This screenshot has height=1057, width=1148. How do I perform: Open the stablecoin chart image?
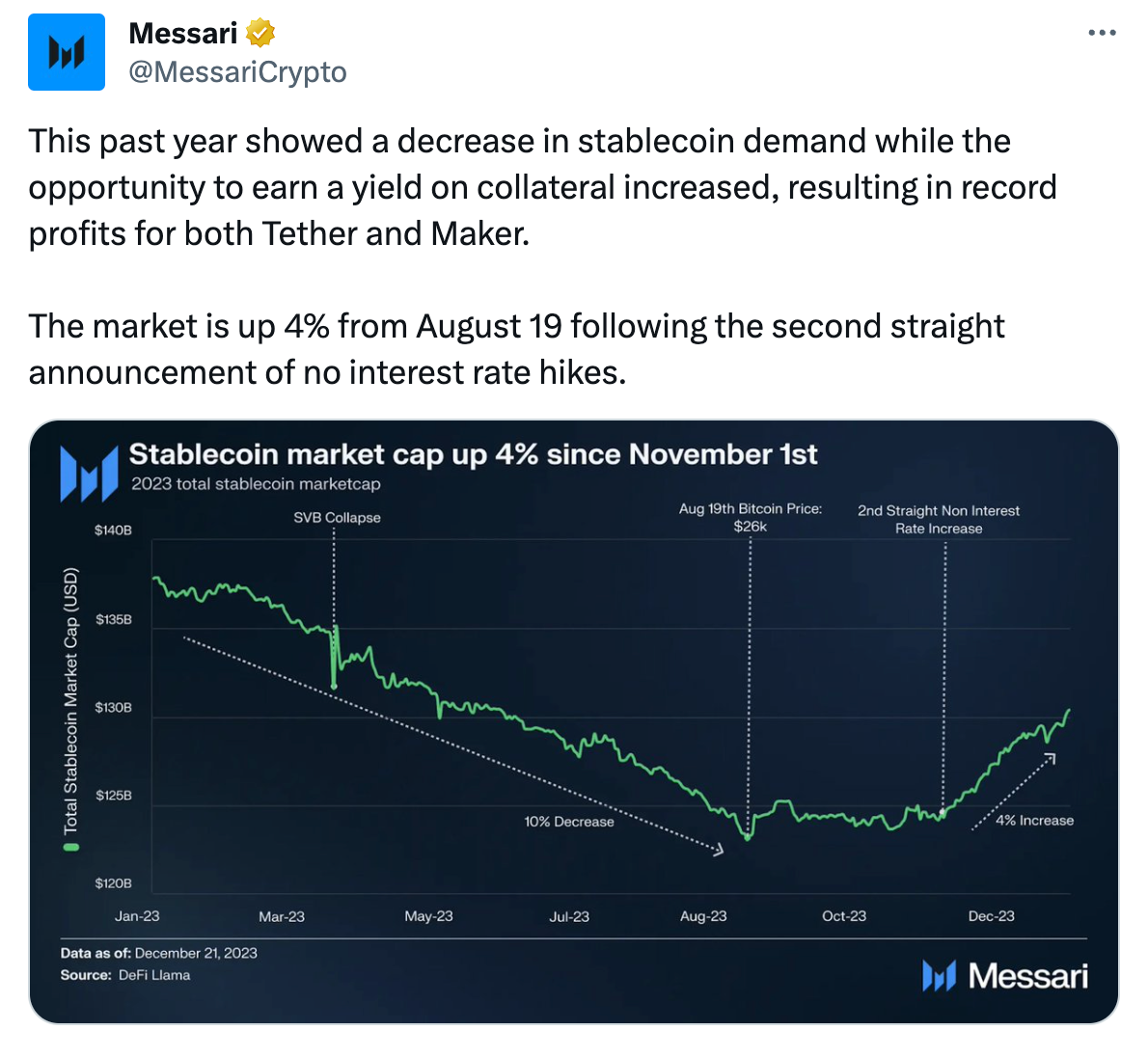pyautogui.click(x=574, y=721)
